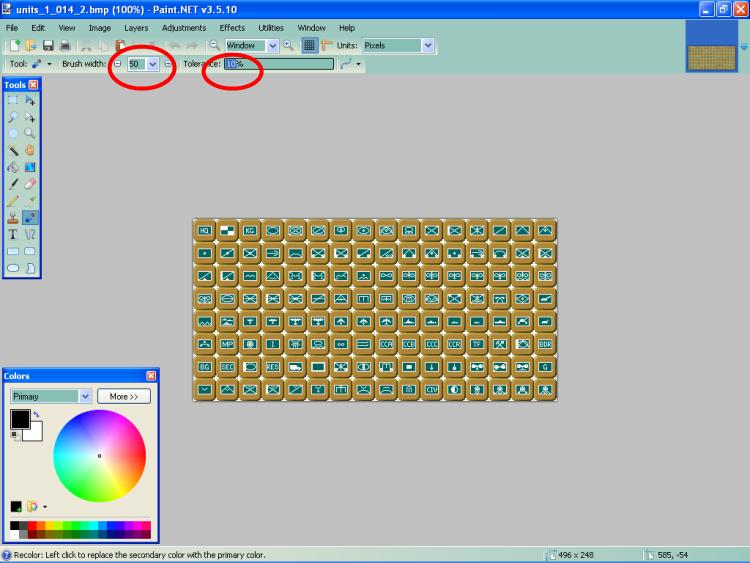This screenshot has height=563, width=750.
Task: Select the Zoom tool in Tools panel
Action: pos(30,134)
